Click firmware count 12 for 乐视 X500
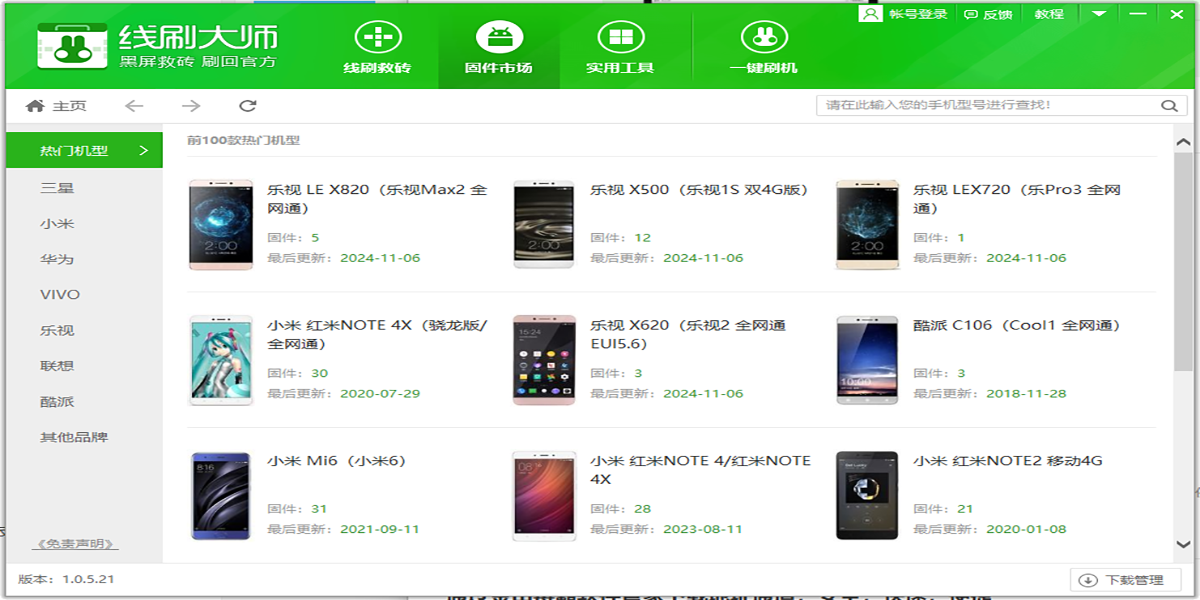1200x600 pixels. tap(642, 238)
